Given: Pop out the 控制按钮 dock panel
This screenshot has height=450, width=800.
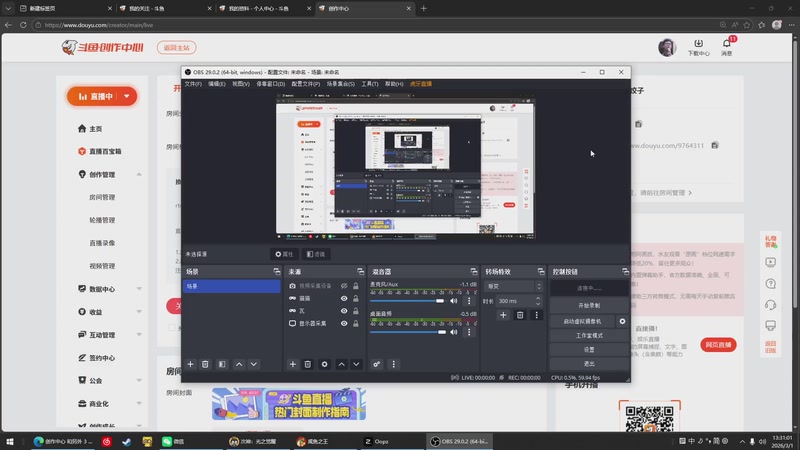Looking at the screenshot, I should (625, 271).
